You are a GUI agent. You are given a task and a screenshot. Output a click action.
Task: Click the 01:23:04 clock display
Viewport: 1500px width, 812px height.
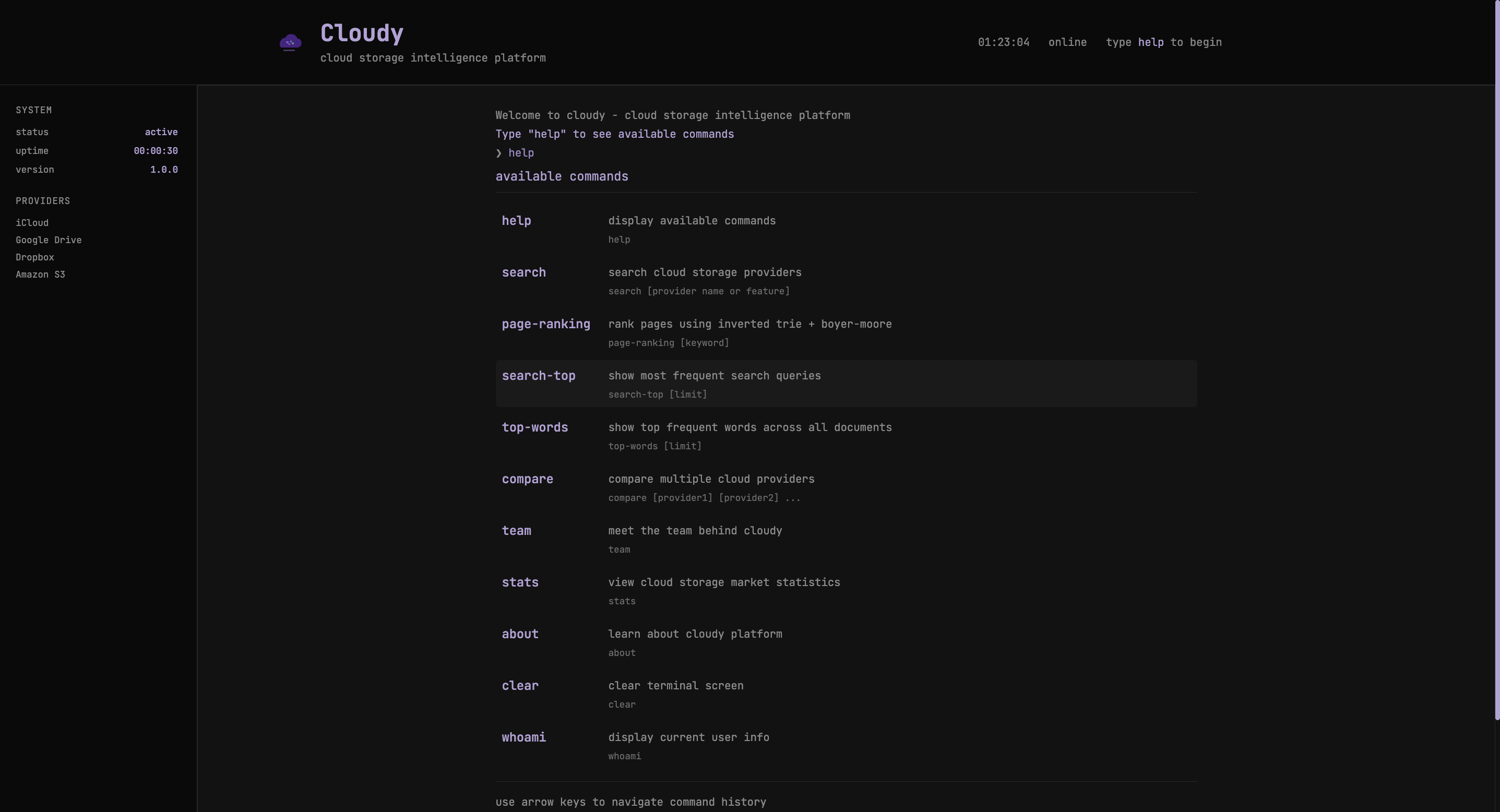pyautogui.click(x=1003, y=42)
